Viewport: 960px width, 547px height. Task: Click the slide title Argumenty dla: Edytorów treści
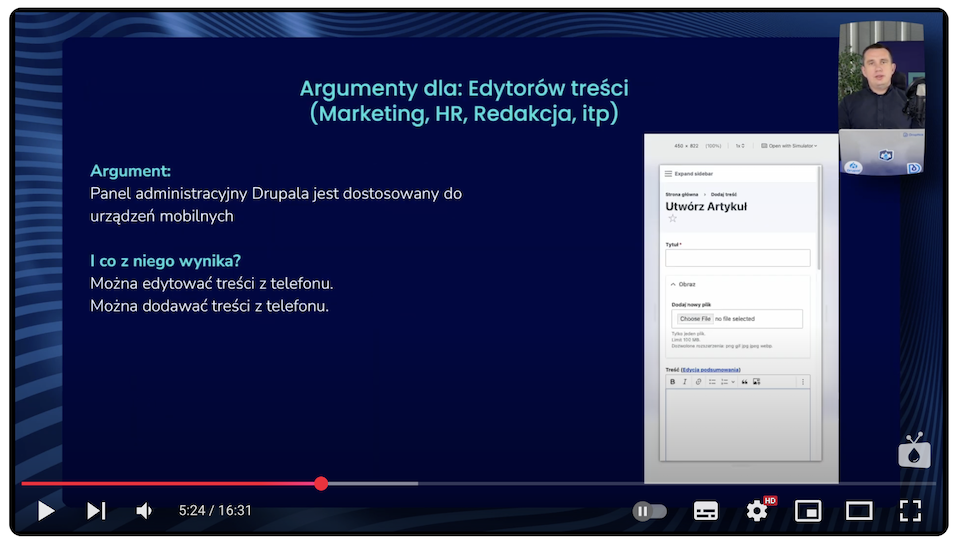pyautogui.click(x=464, y=89)
